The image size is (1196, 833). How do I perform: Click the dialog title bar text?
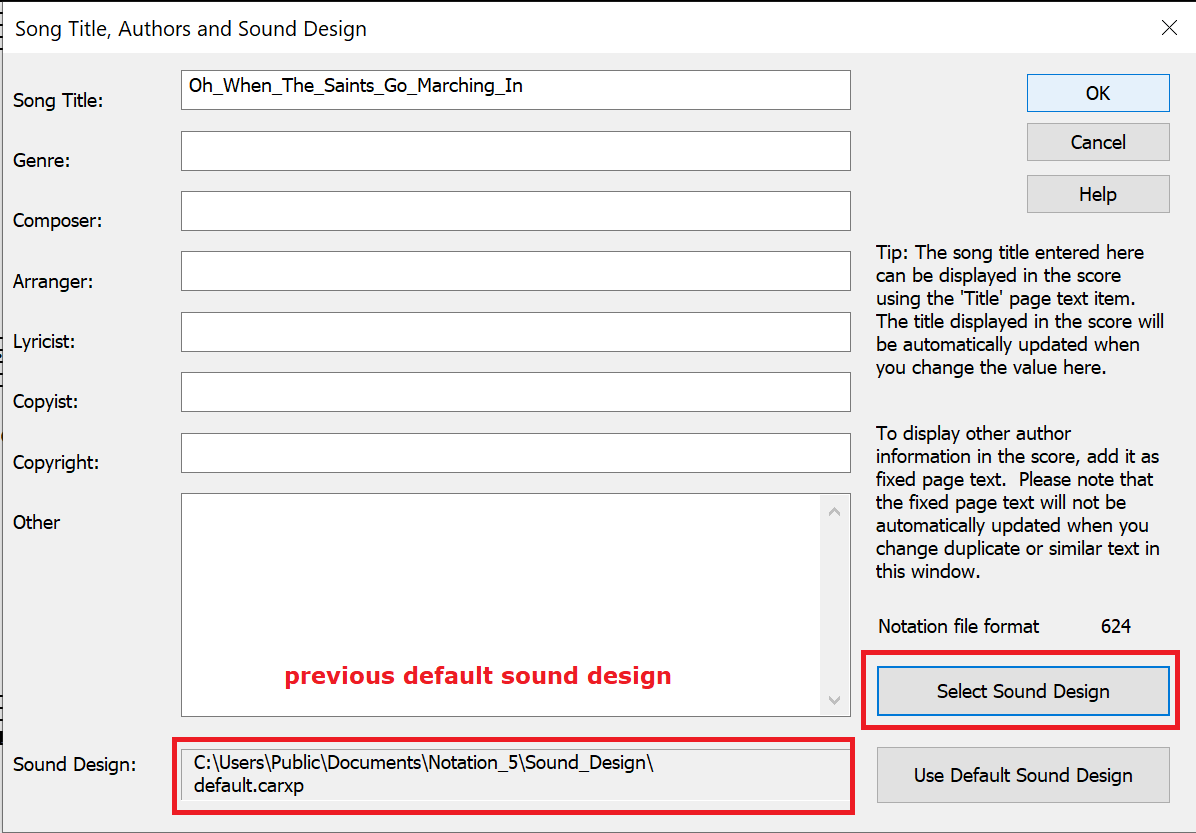coord(191,29)
